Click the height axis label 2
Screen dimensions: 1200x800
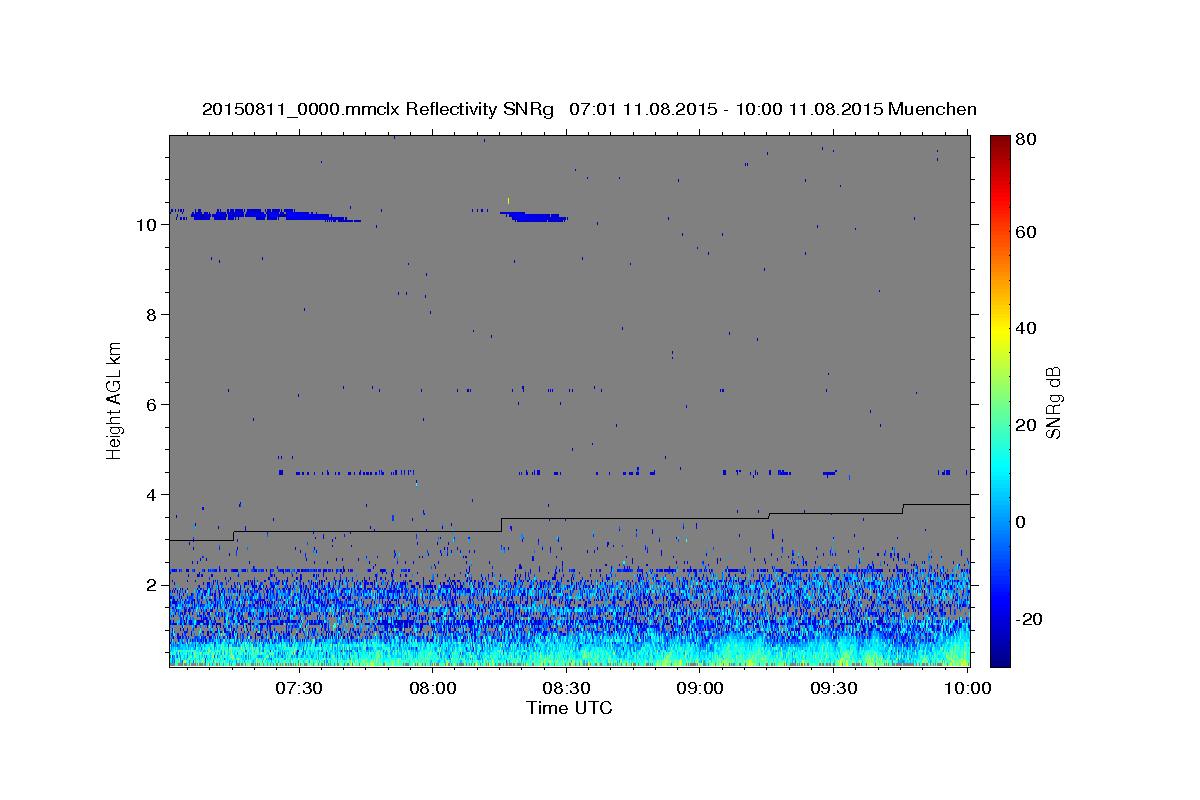152,585
